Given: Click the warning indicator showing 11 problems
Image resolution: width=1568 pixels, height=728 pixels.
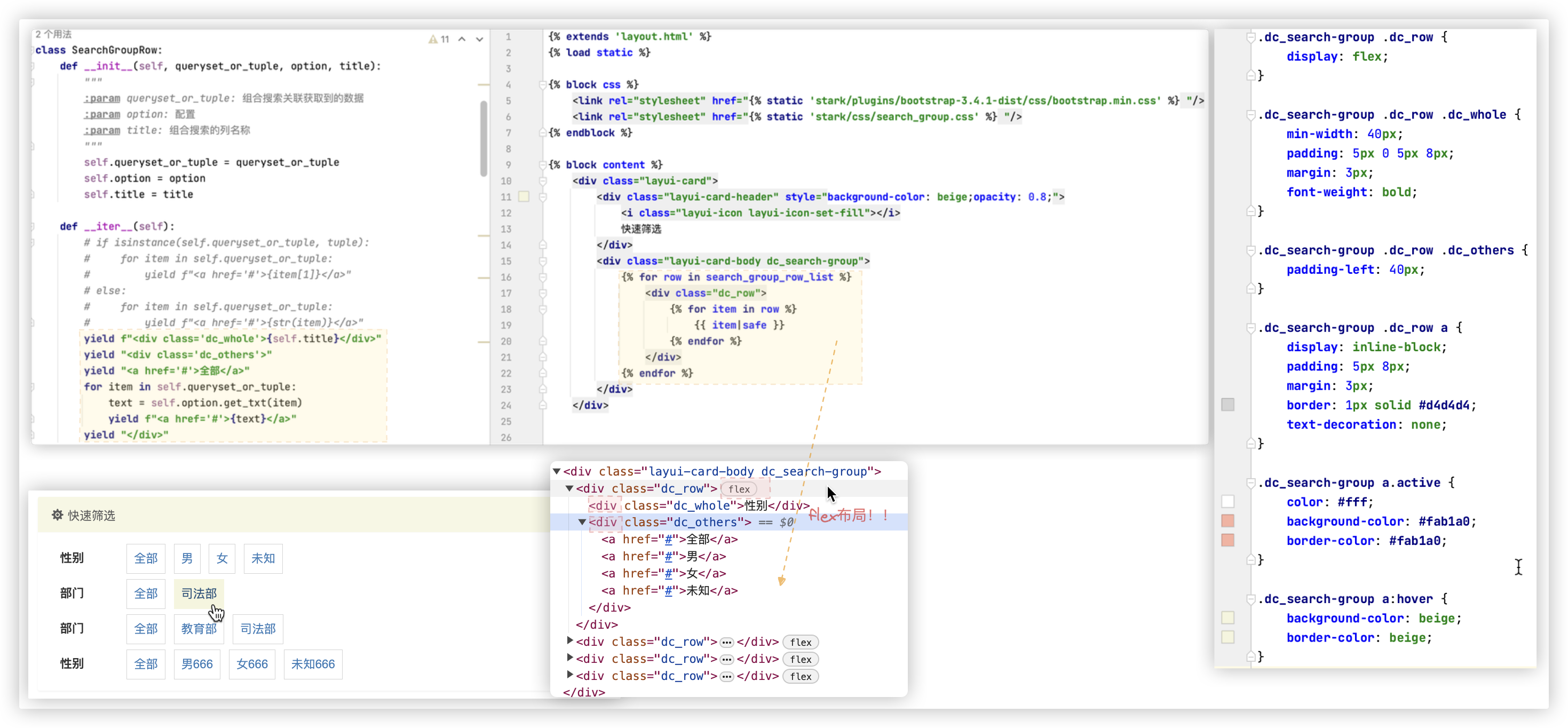Looking at the screenshot, I should (x=438, y=39).
